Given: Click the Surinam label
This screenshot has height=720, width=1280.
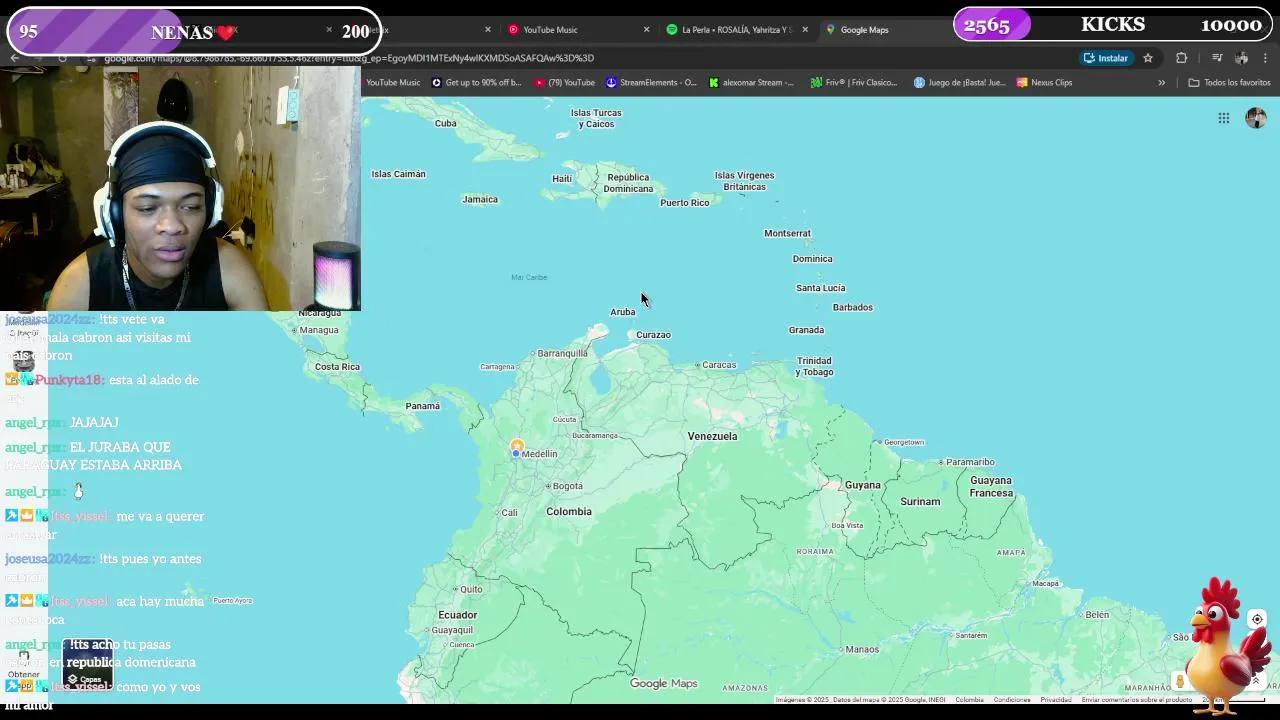Looking at the screenshot, I should [x=920, y=502].
